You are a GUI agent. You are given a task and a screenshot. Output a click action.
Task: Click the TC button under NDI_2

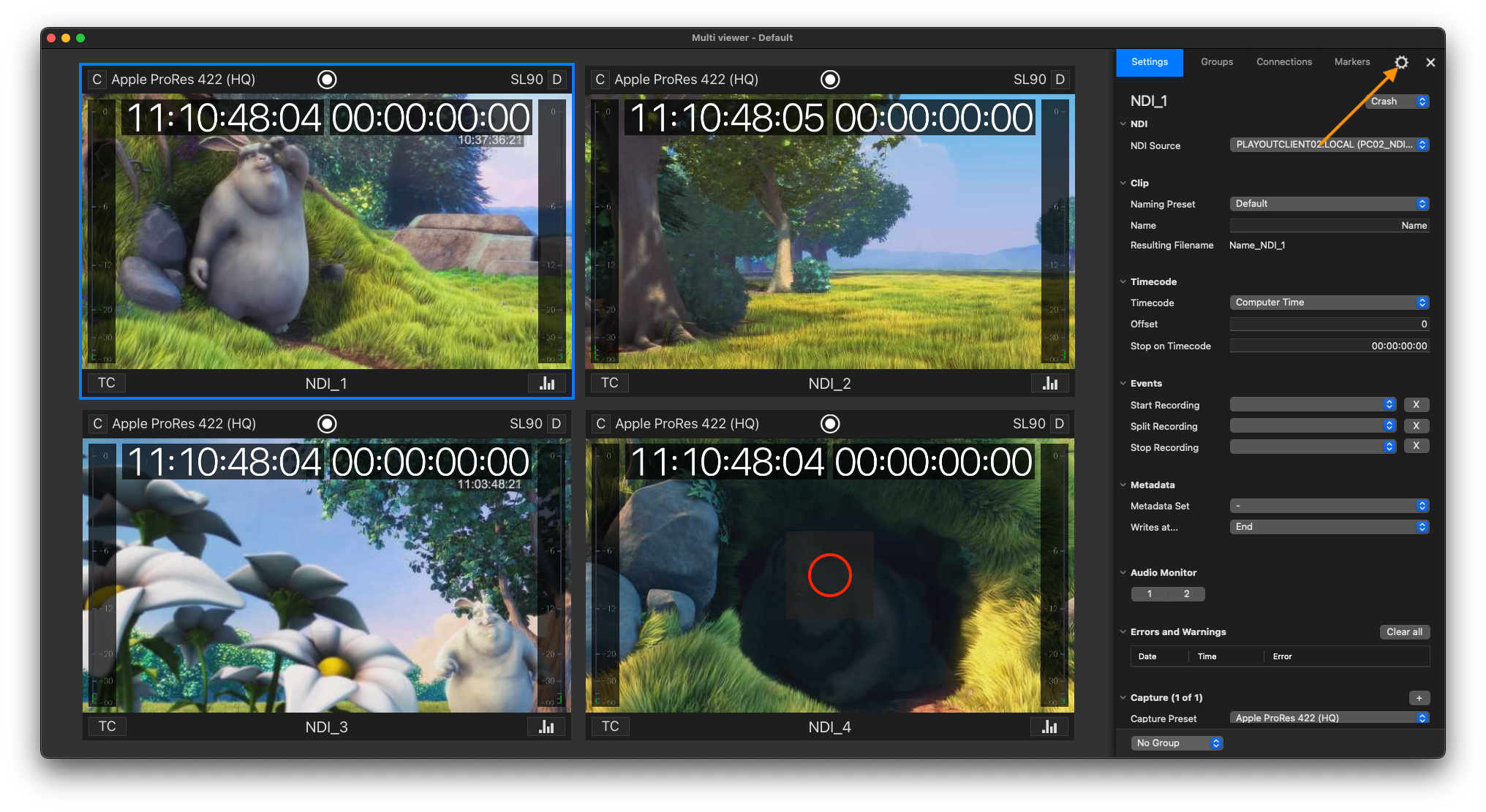(x=610, y=383)
